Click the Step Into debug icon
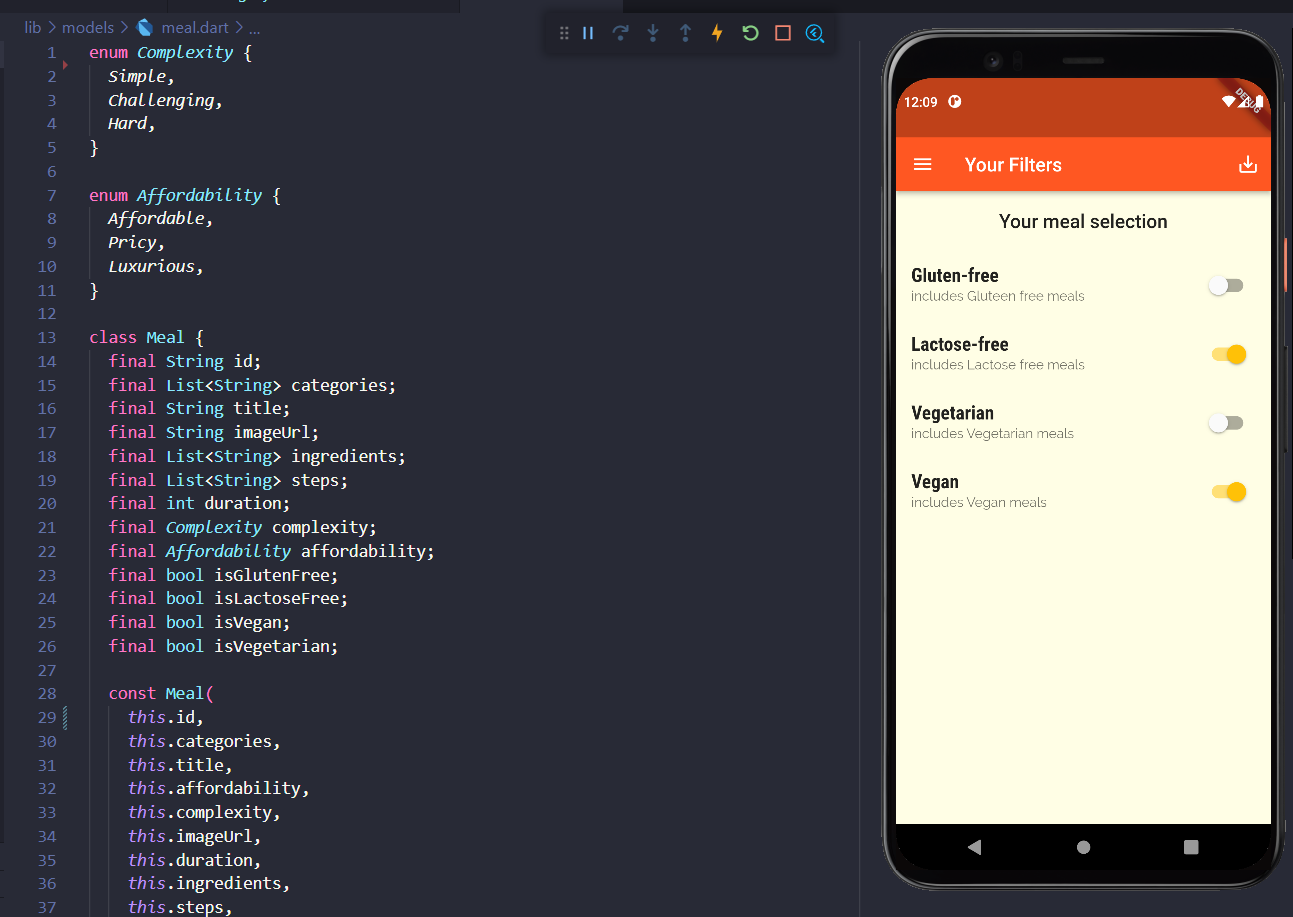The width and height of the screenshot is (1293, 917). pos(653,33)
